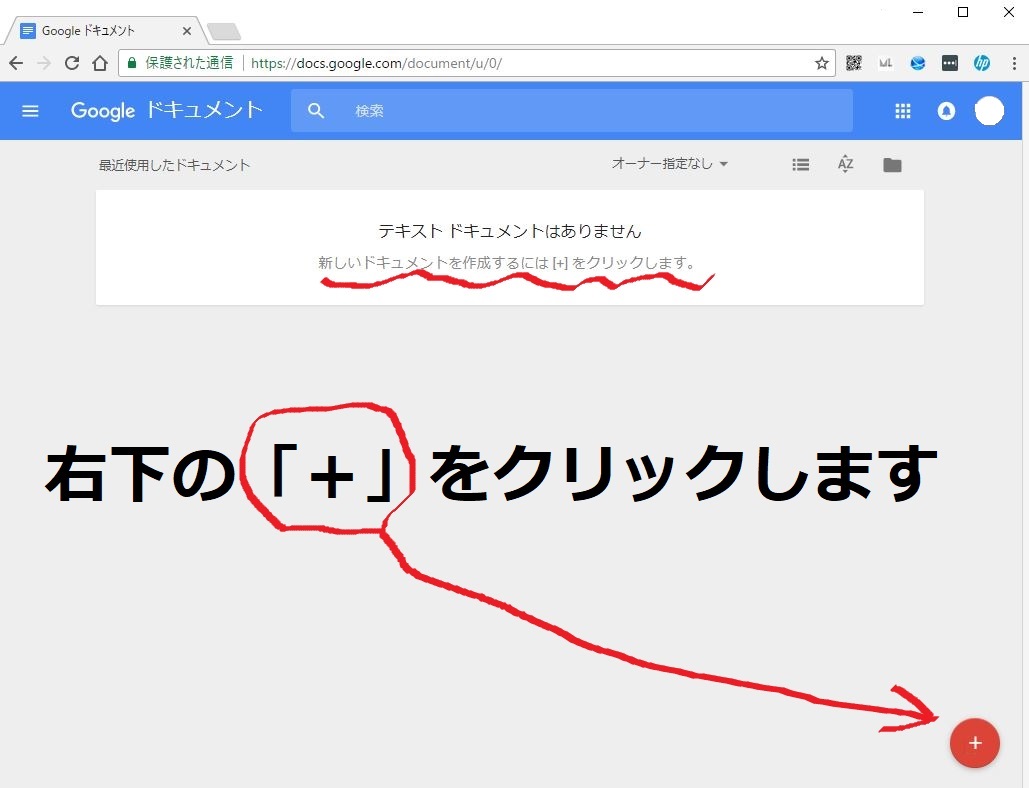Open a new browser tab

coord(224,31)
